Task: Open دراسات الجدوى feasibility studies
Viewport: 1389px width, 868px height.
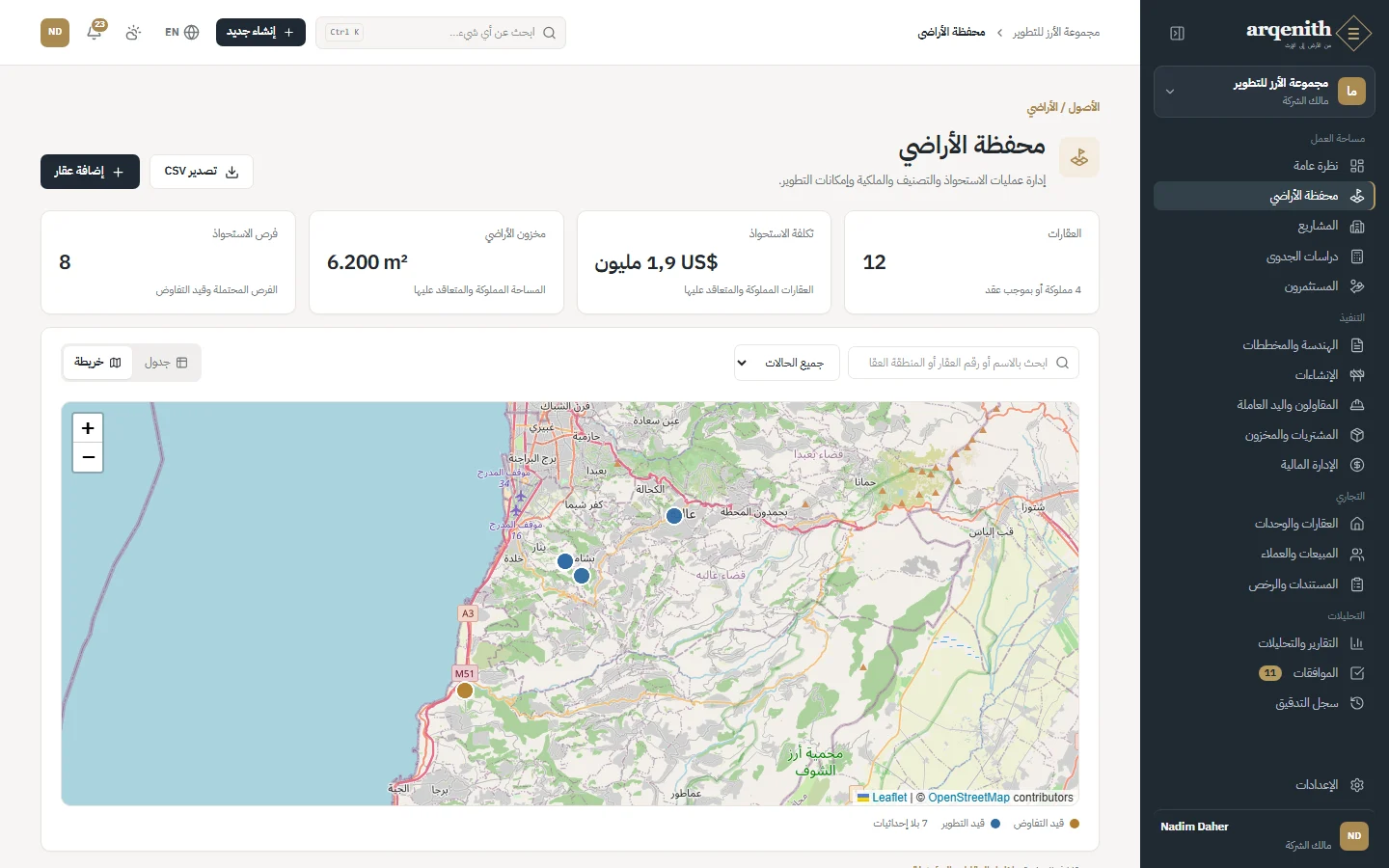Action: pos(1265,257)
